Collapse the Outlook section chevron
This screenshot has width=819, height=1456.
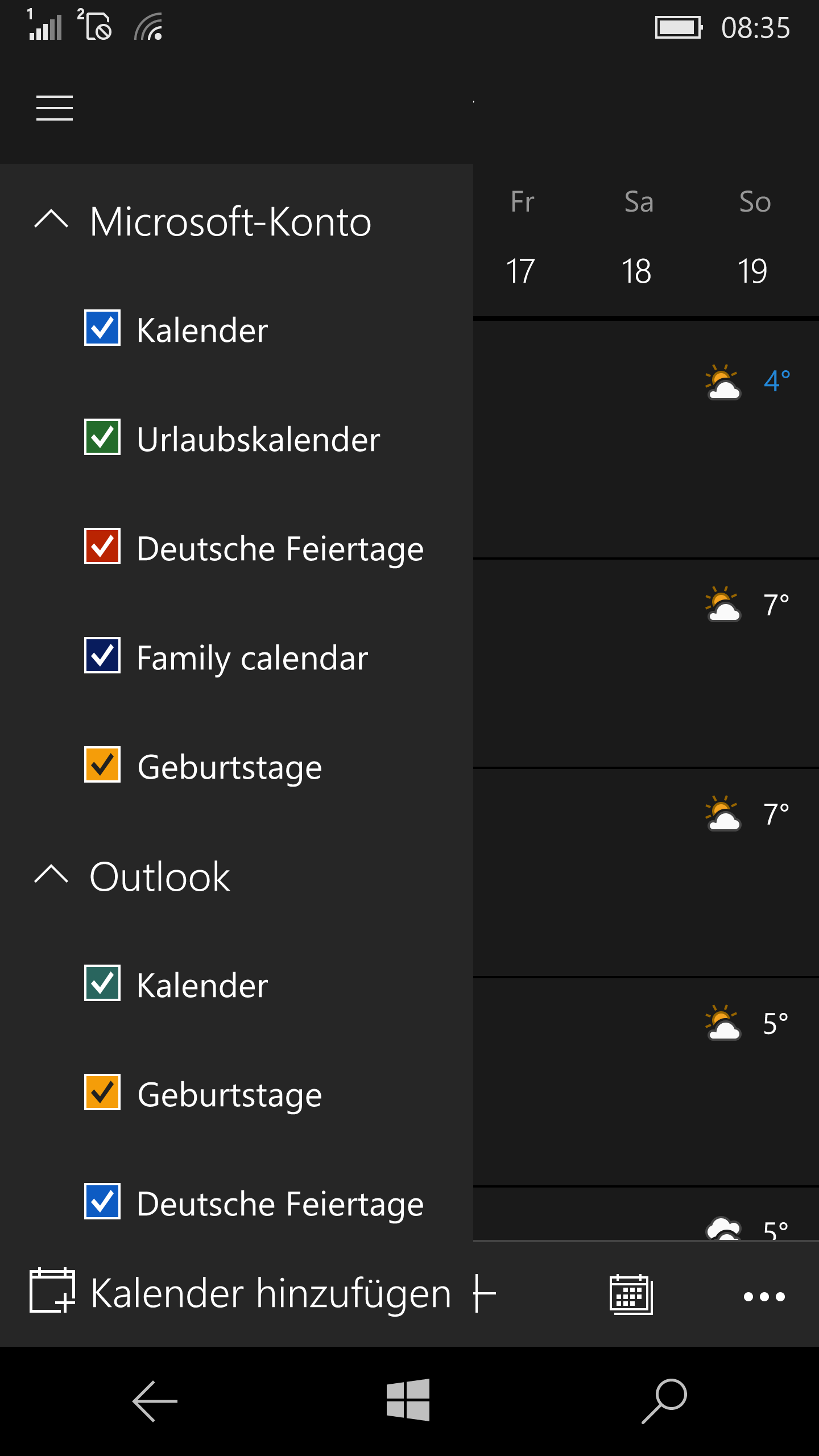point(51,874)
